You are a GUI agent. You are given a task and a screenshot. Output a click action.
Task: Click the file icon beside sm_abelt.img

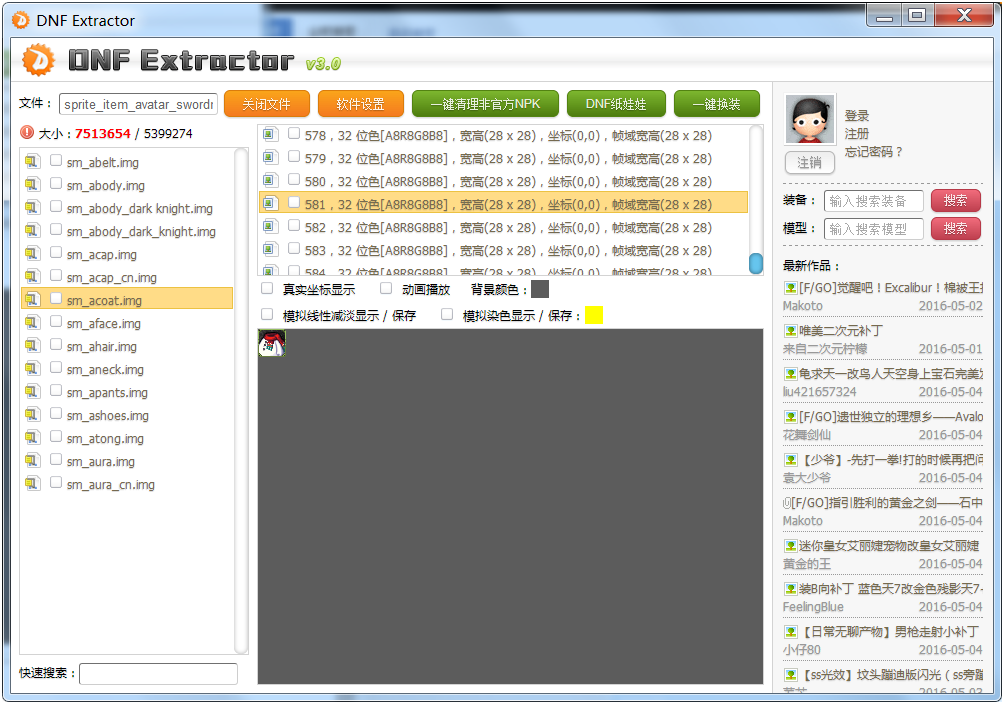pos(32,162)
